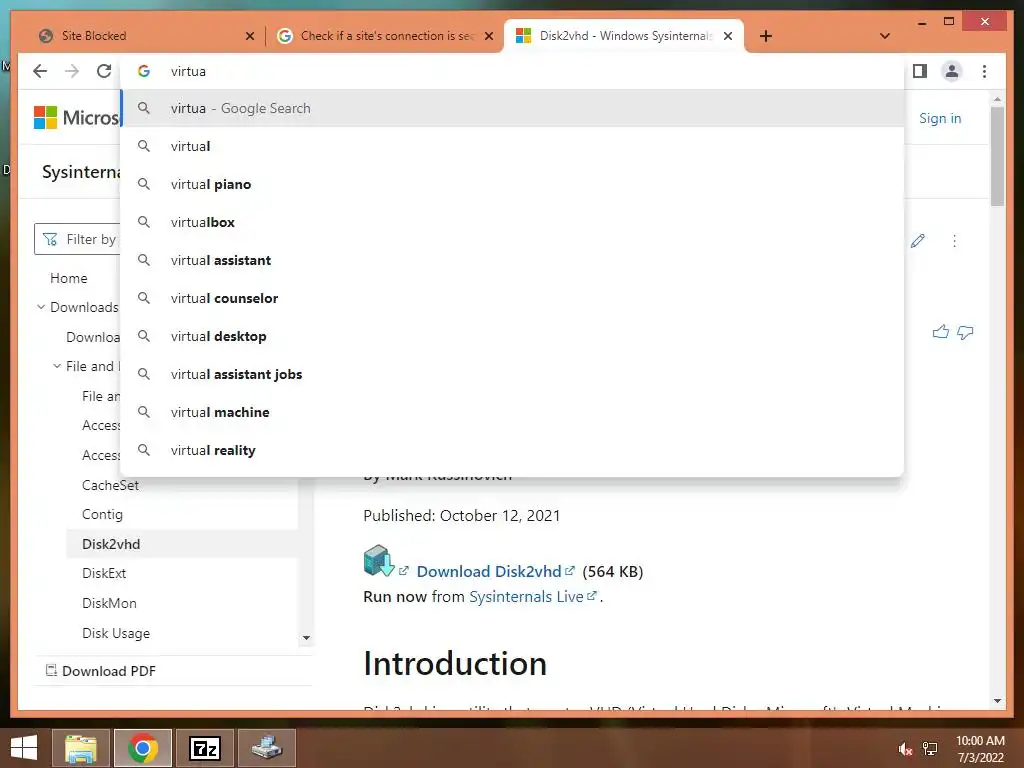Screen dimensions: 1024x768
Task: Open the Chrome profile avatar icon
Action: 952,71
